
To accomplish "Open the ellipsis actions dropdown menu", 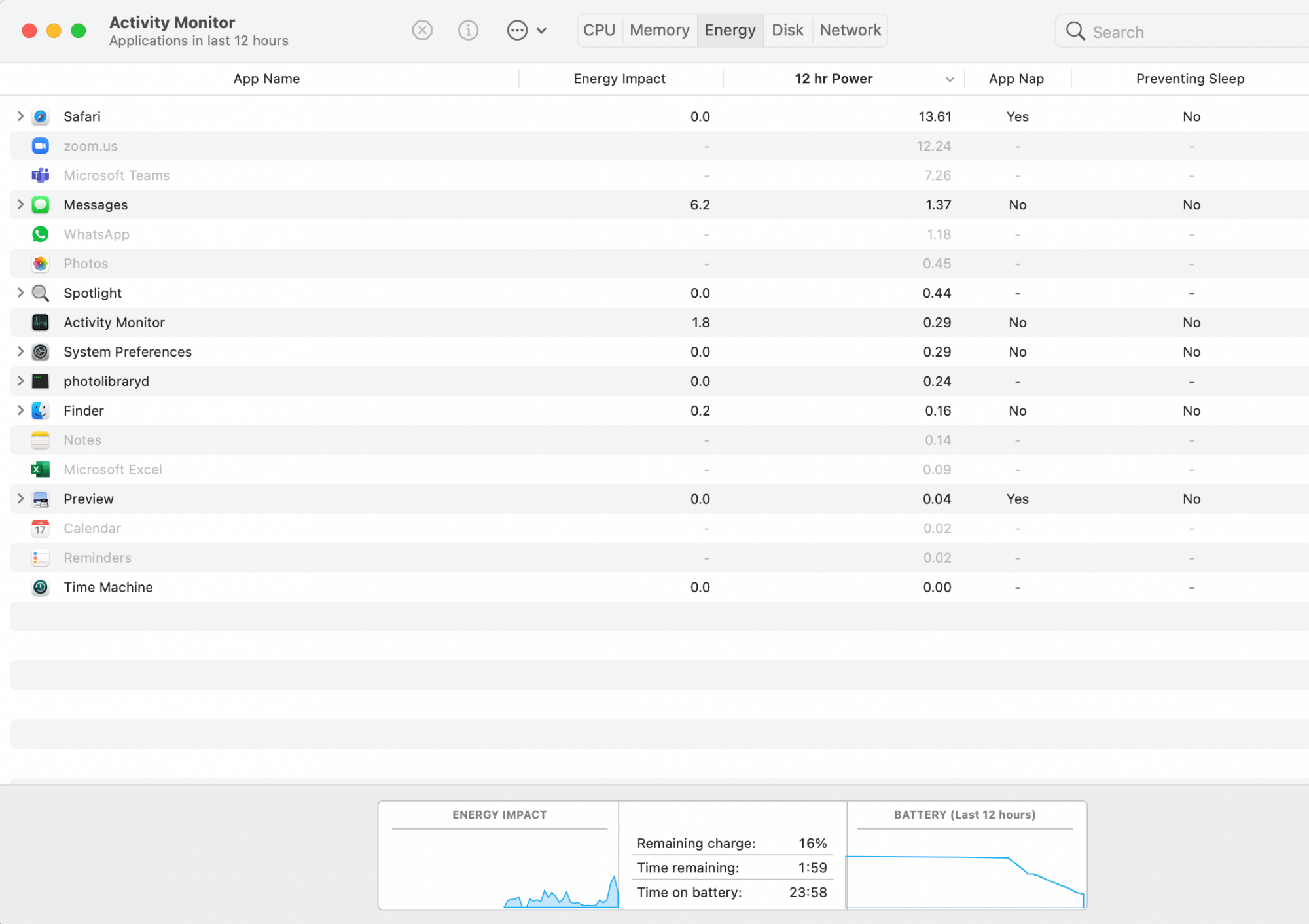I will click(x=526, y=30).
